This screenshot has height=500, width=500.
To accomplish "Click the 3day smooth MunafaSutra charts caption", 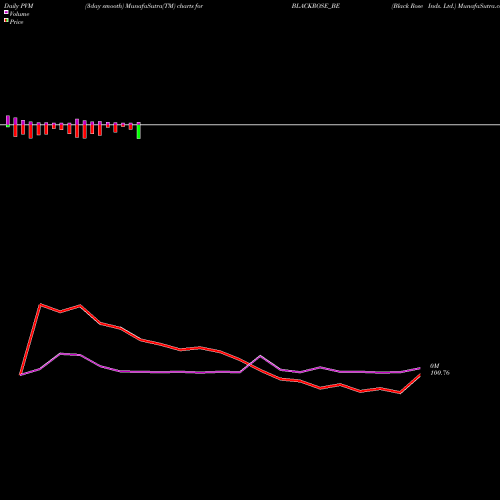I will tap(144, 6).
